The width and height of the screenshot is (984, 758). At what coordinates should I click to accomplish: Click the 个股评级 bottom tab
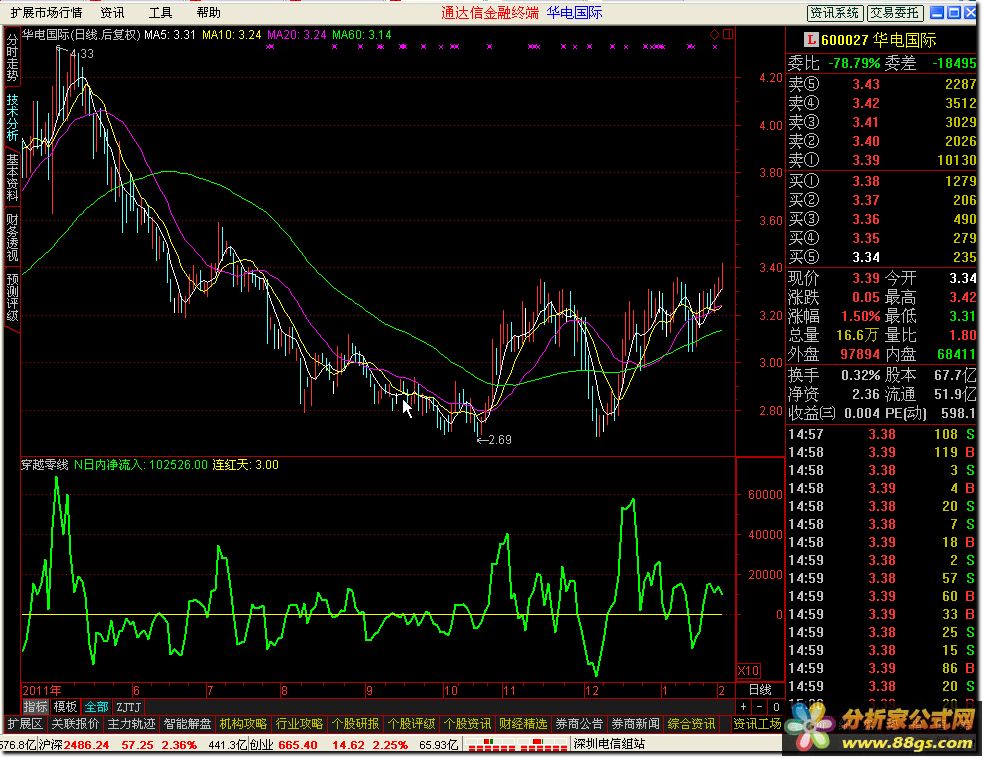pyautogui.click(x=411, y=724)
